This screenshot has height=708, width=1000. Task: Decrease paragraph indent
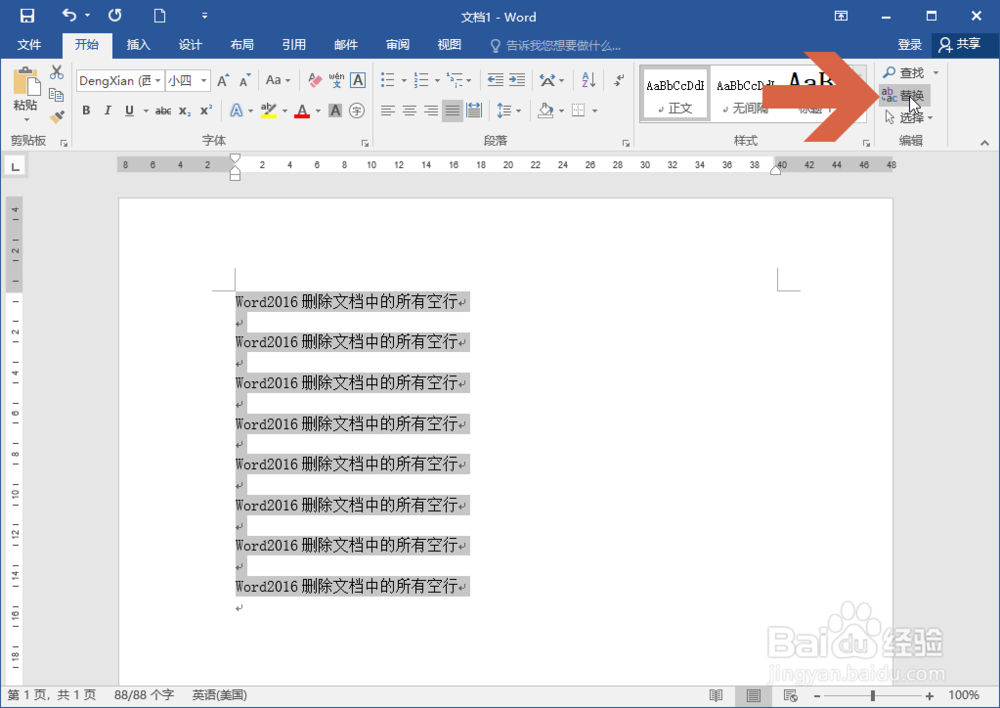pos(495,80)
